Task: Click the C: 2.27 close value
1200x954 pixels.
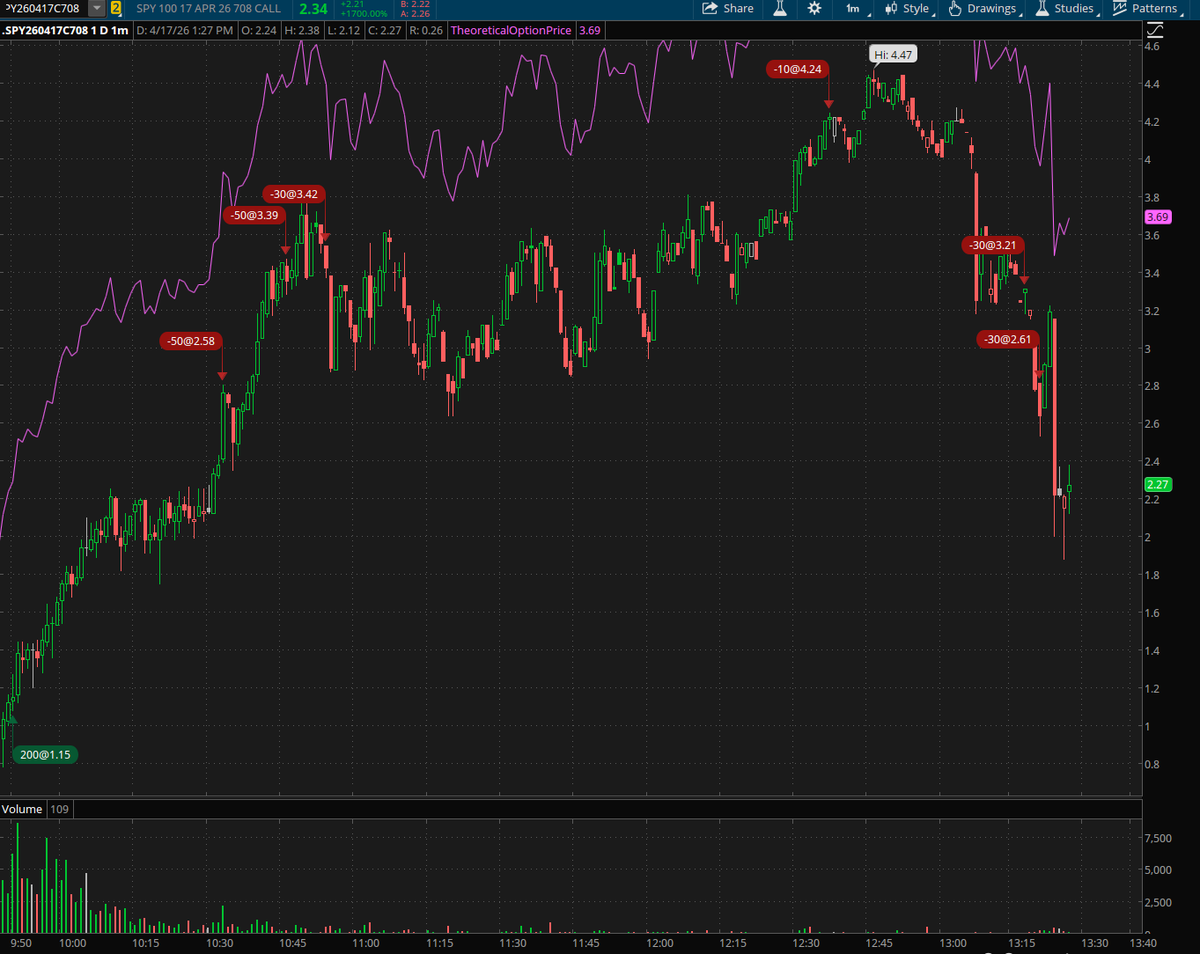Action: (x=387, y=30)
